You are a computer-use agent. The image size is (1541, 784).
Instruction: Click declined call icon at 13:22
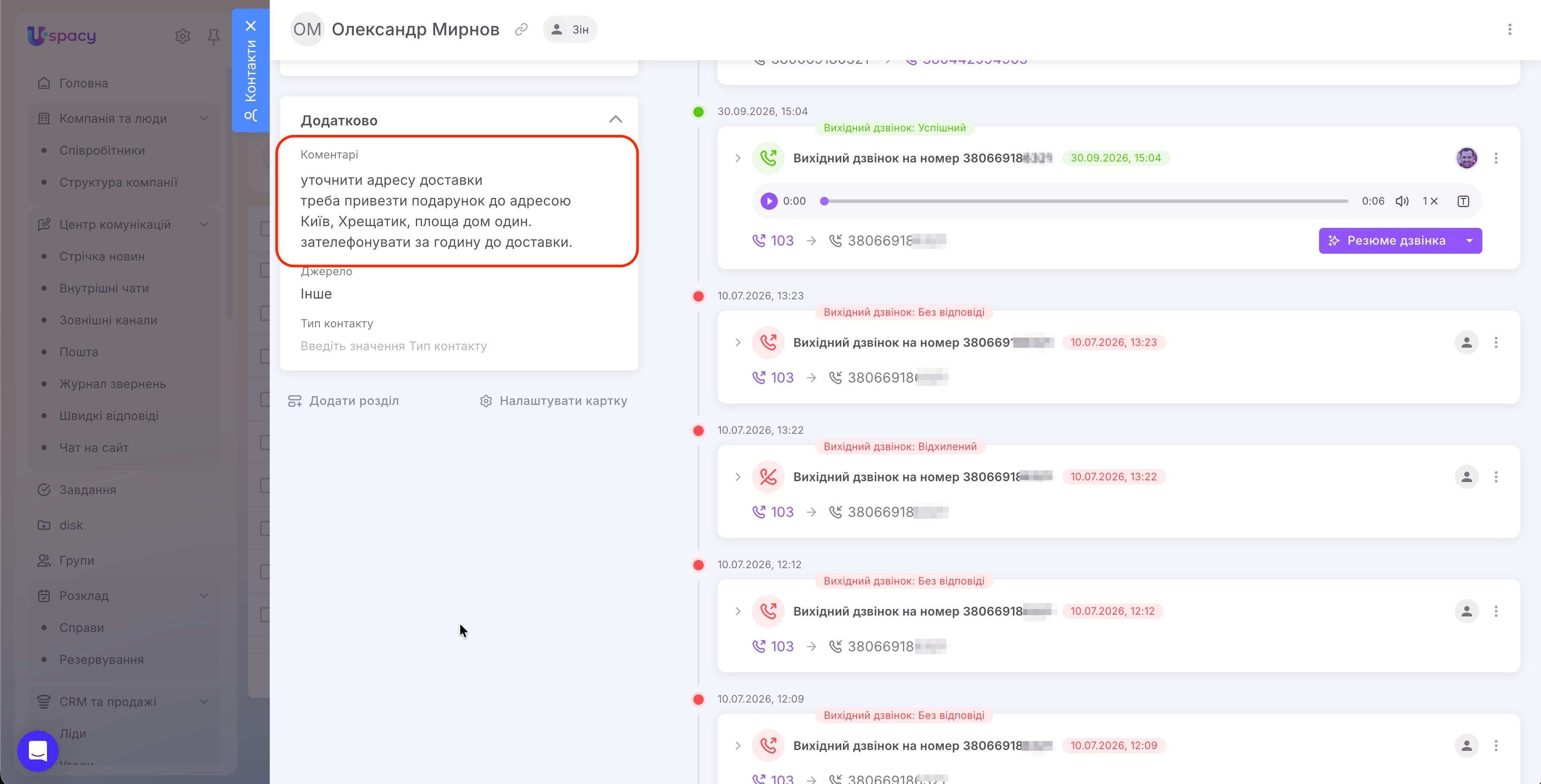click(768, 476)
